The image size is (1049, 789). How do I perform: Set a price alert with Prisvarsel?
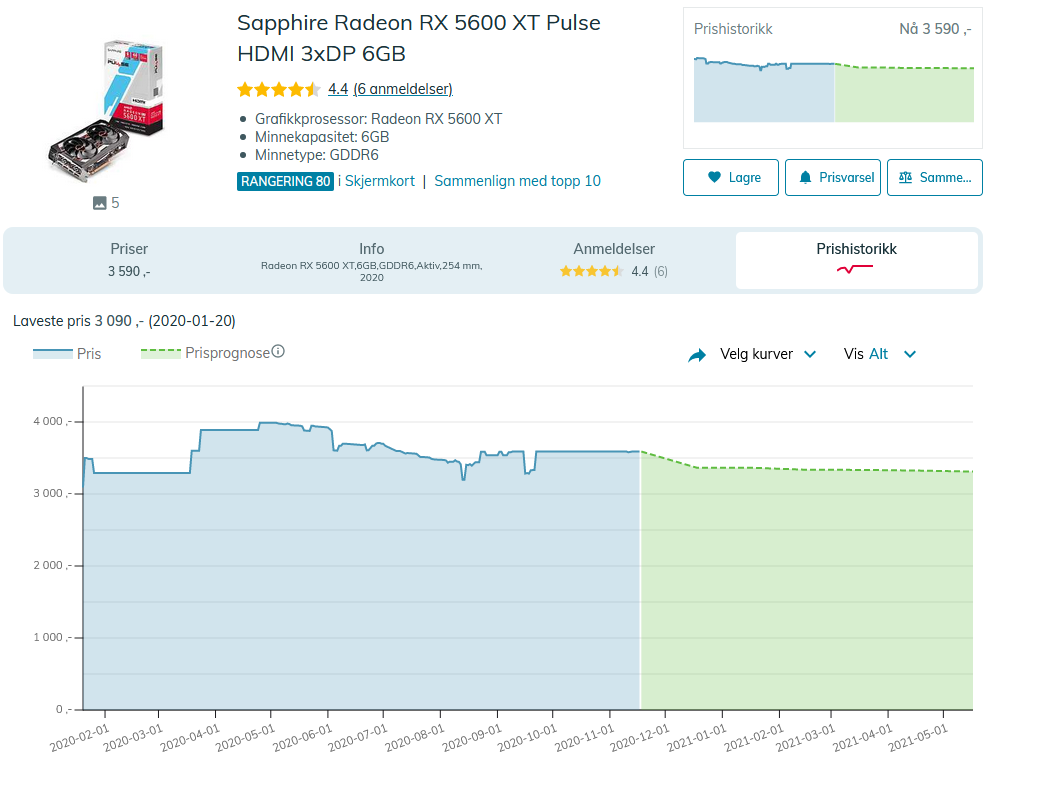click(832, 177)
